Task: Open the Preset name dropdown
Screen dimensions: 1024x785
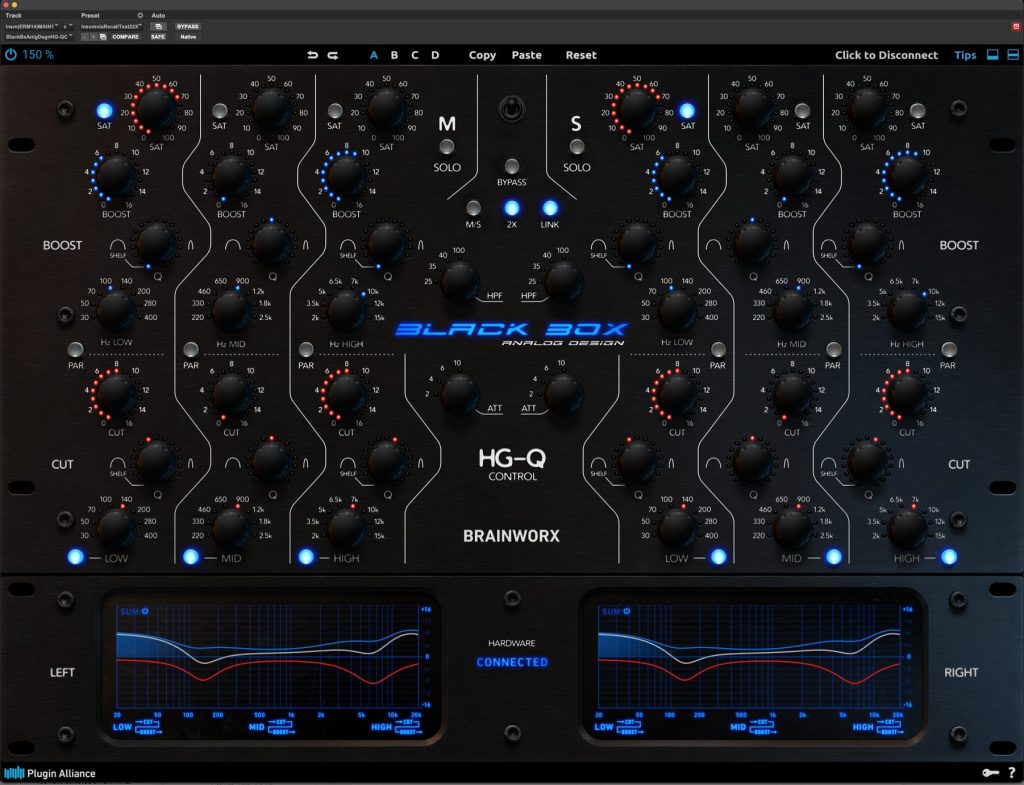Action: point(110,26)
